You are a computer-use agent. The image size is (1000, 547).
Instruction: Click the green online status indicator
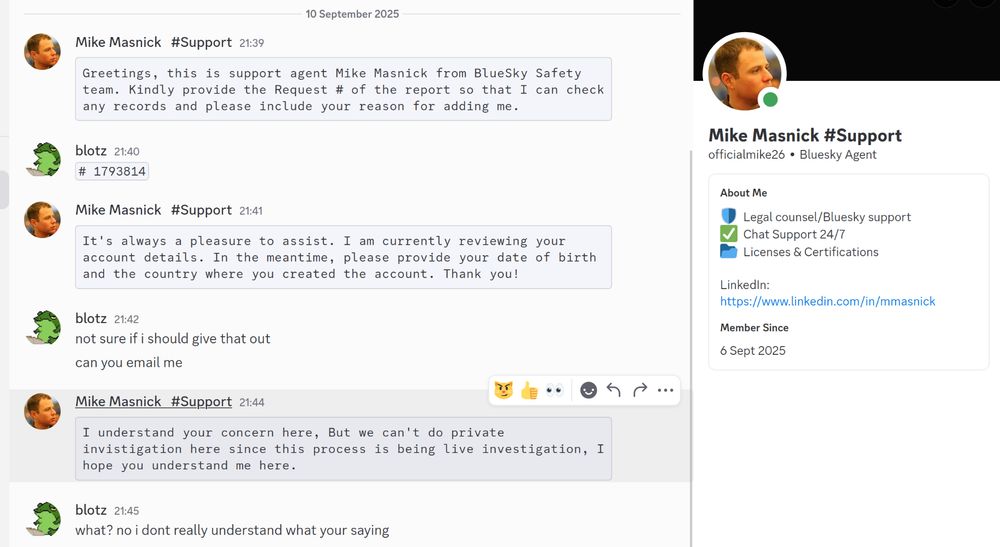770,99
